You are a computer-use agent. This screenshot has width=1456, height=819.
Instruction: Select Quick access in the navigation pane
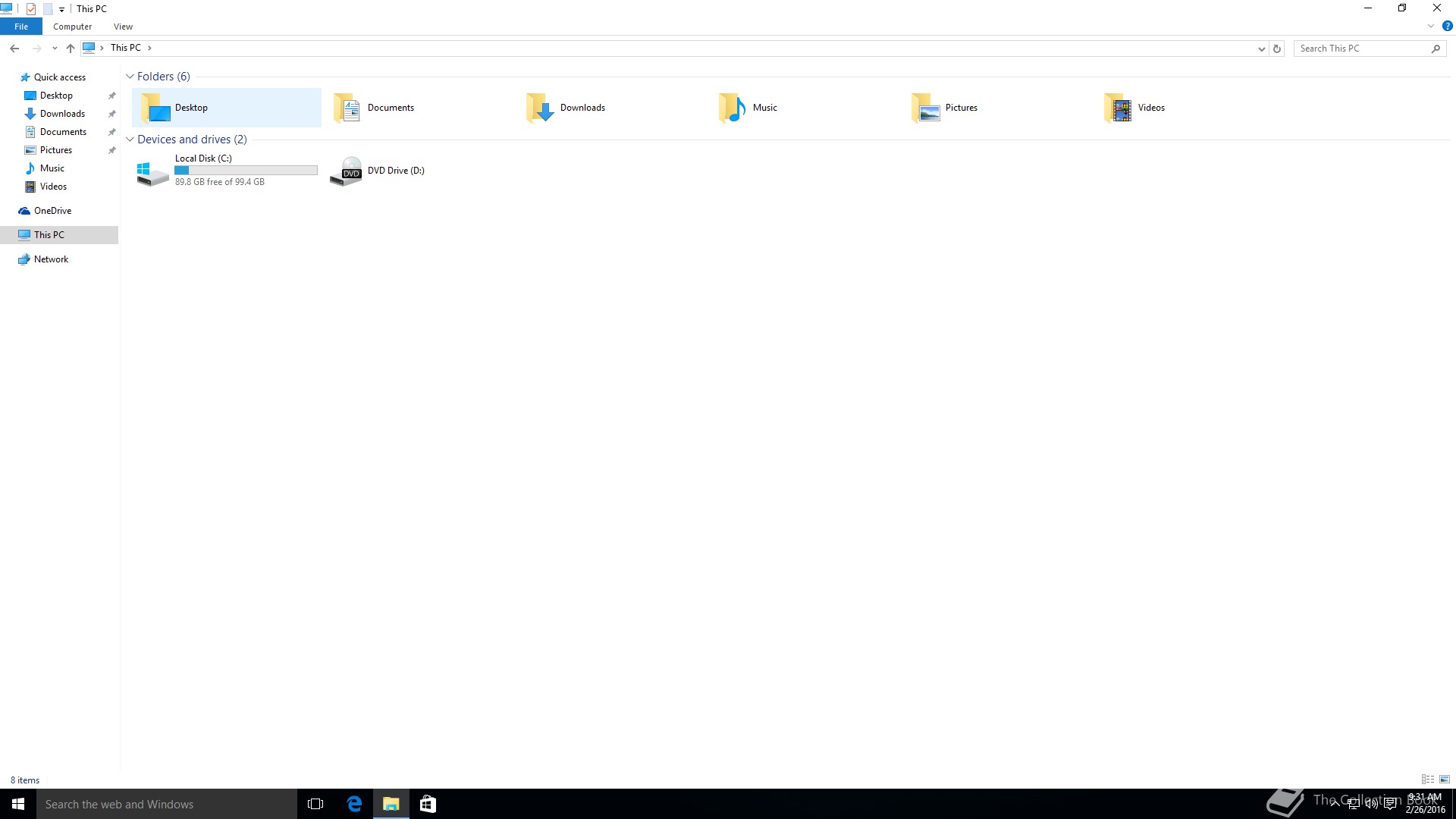[x=59, y=77]
